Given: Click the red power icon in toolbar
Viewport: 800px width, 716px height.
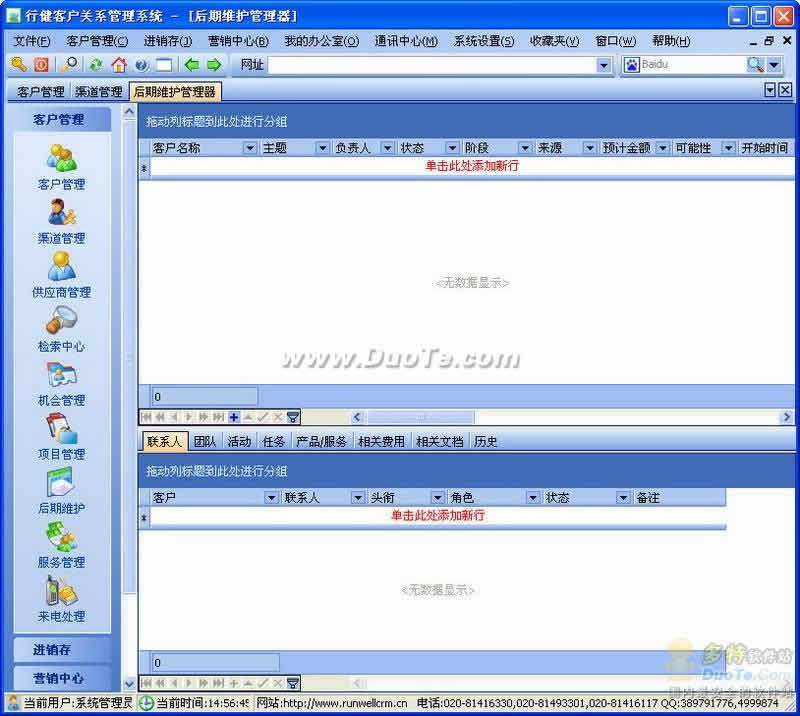Looking at the screenshot, I should point(41,65).
